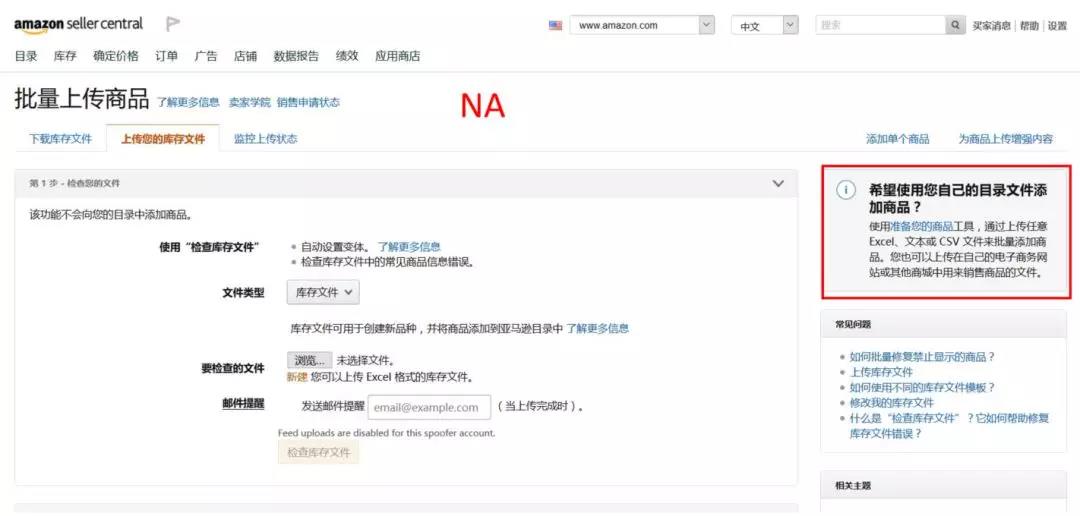This screenshot has width=1080, height=516.
Task: Click 了解更多信息 after 自动设置变体
Action: tap(408, 247)
